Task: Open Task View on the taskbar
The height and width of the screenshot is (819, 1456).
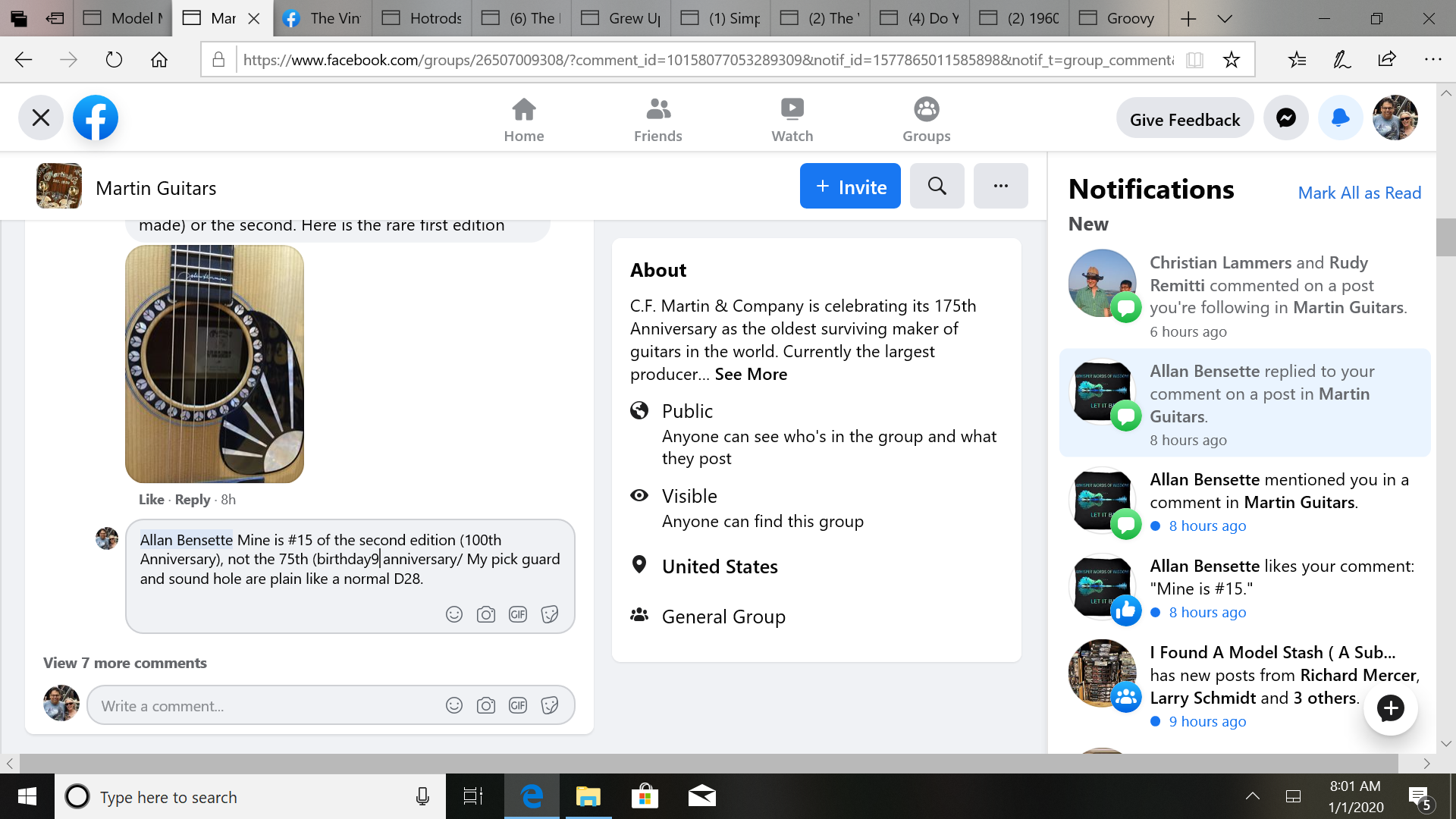Action: (x=473, y=796)
